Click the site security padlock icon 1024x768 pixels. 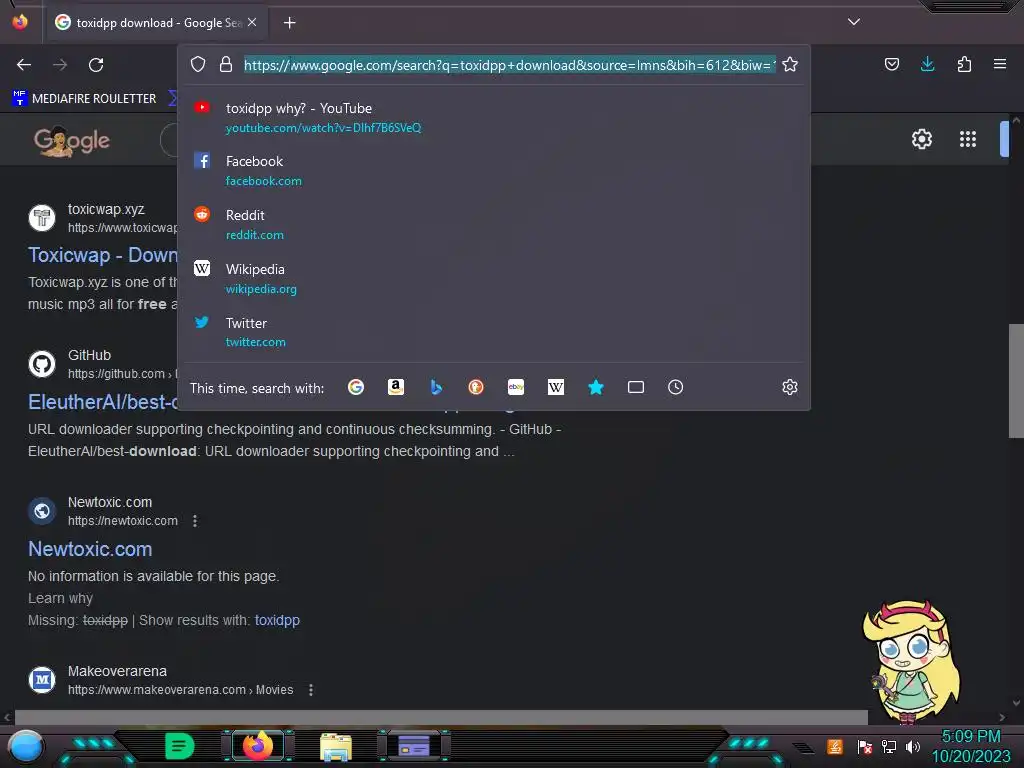point(226,64)
